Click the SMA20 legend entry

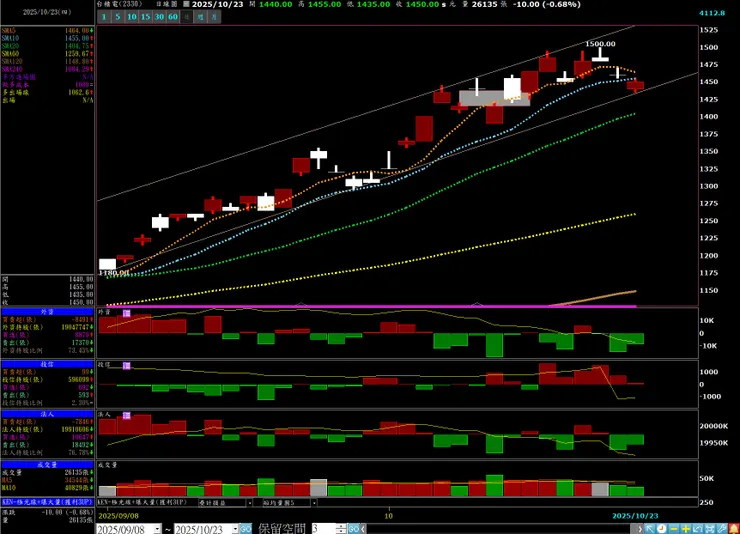[47, 46]
